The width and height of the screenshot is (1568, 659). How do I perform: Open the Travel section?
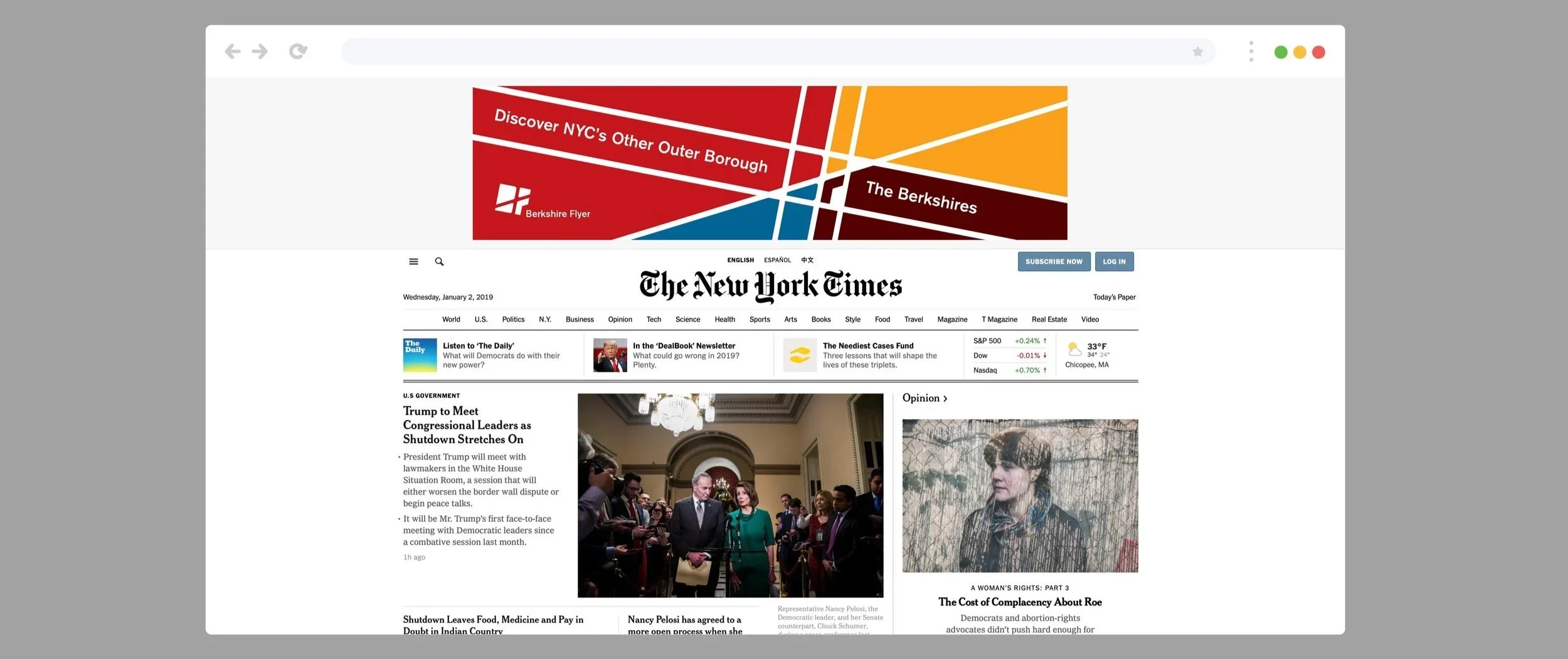click(x=913, y=319)
